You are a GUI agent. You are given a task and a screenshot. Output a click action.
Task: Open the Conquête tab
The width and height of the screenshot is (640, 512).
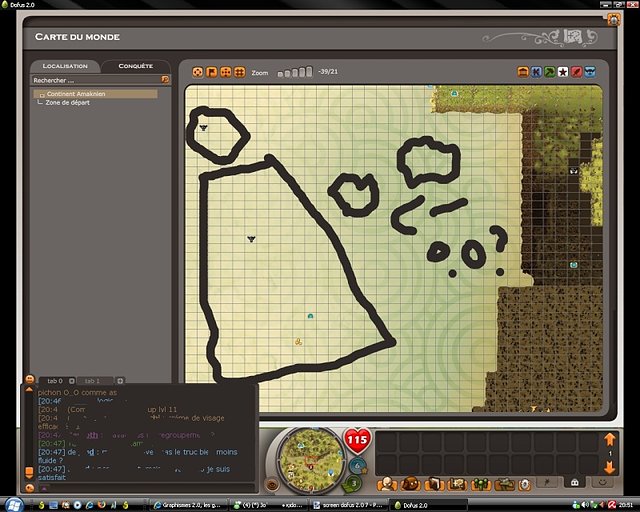[135, 66]
